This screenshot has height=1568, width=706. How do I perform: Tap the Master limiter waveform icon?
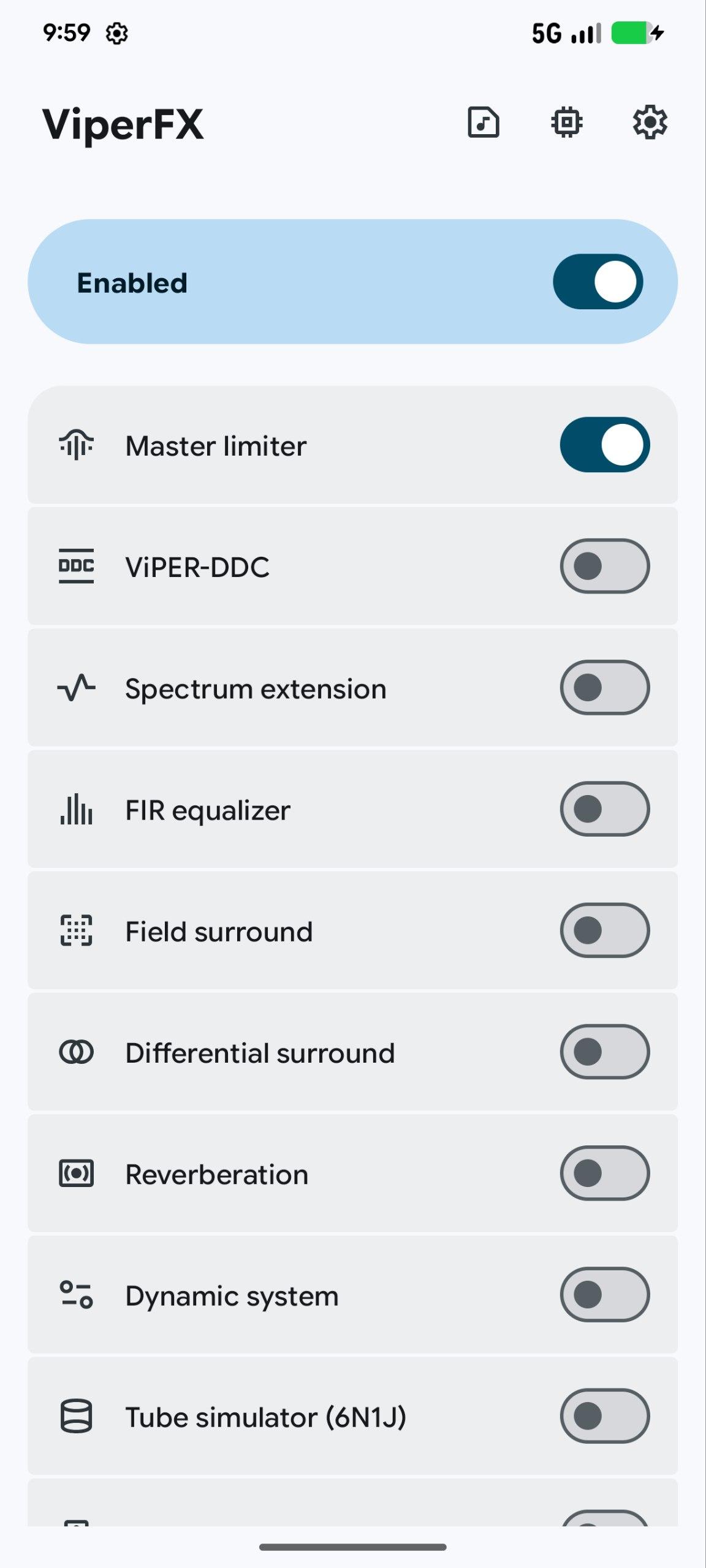[76, 445]
